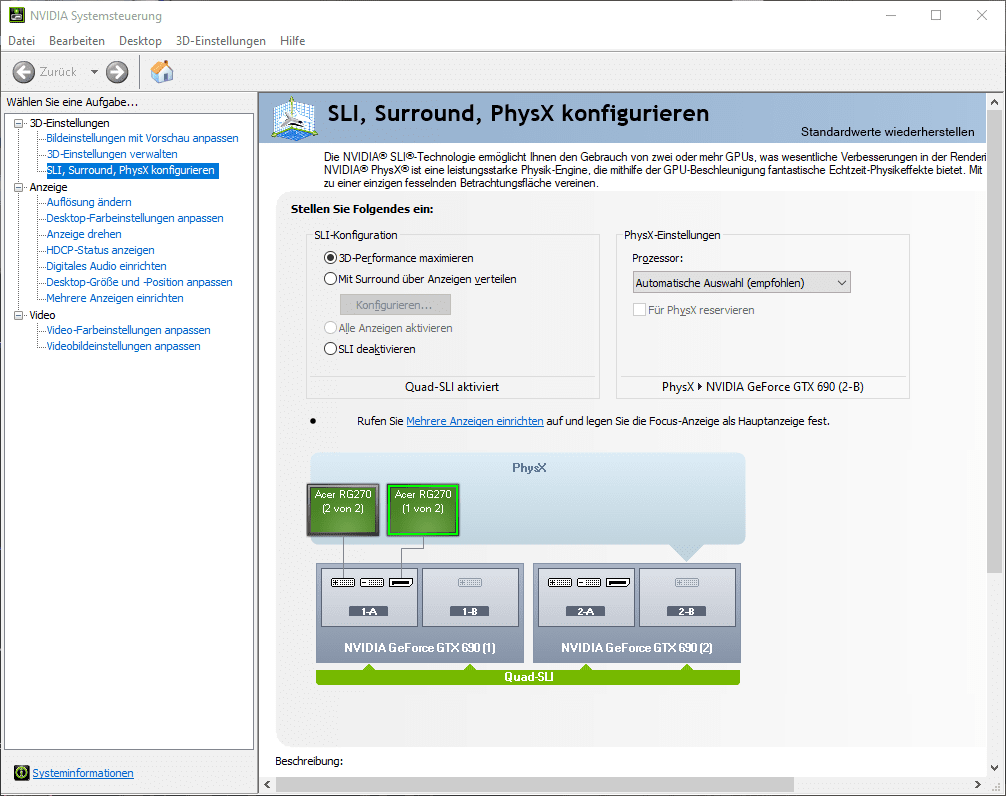Click the vertical scrollbar thumb

pyautogui.click(x=994, y=341)
